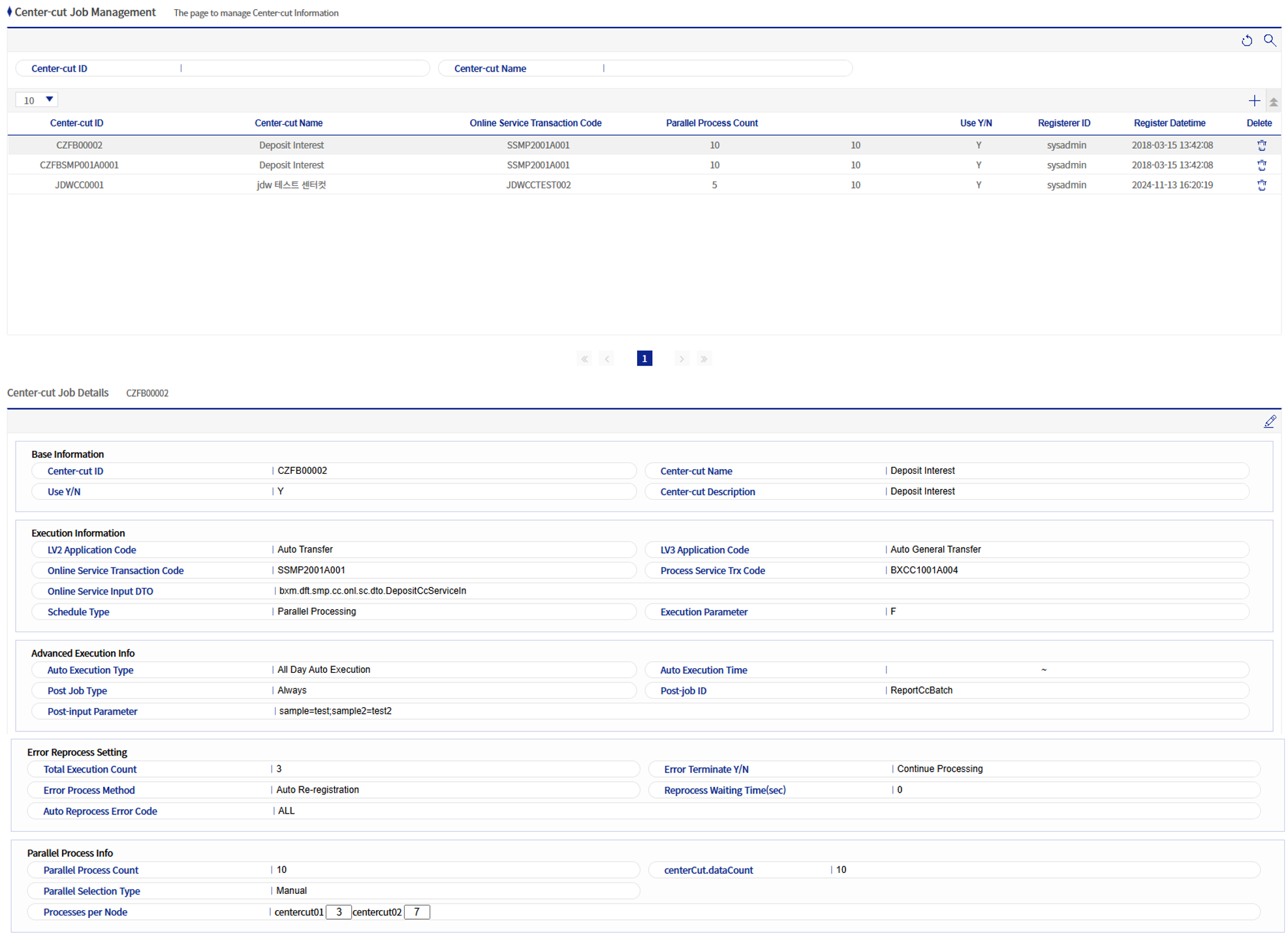This screenshot has height=935, width=1288.
Task: Click the Center-cut ID search input field
Action: point(304,69)
